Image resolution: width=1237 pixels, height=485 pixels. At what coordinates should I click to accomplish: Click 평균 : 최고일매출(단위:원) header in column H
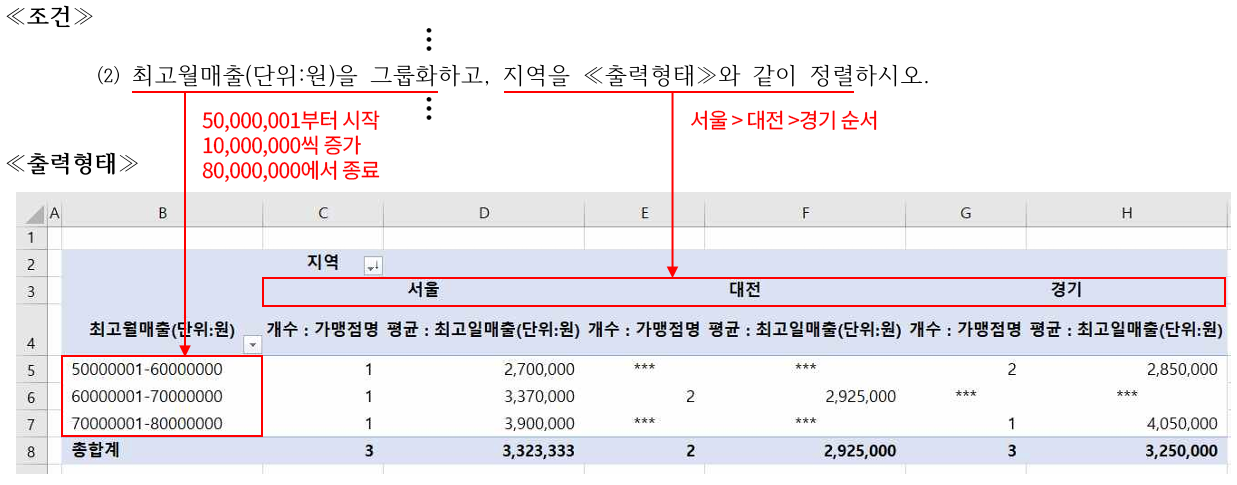(x=1126, y=328)
